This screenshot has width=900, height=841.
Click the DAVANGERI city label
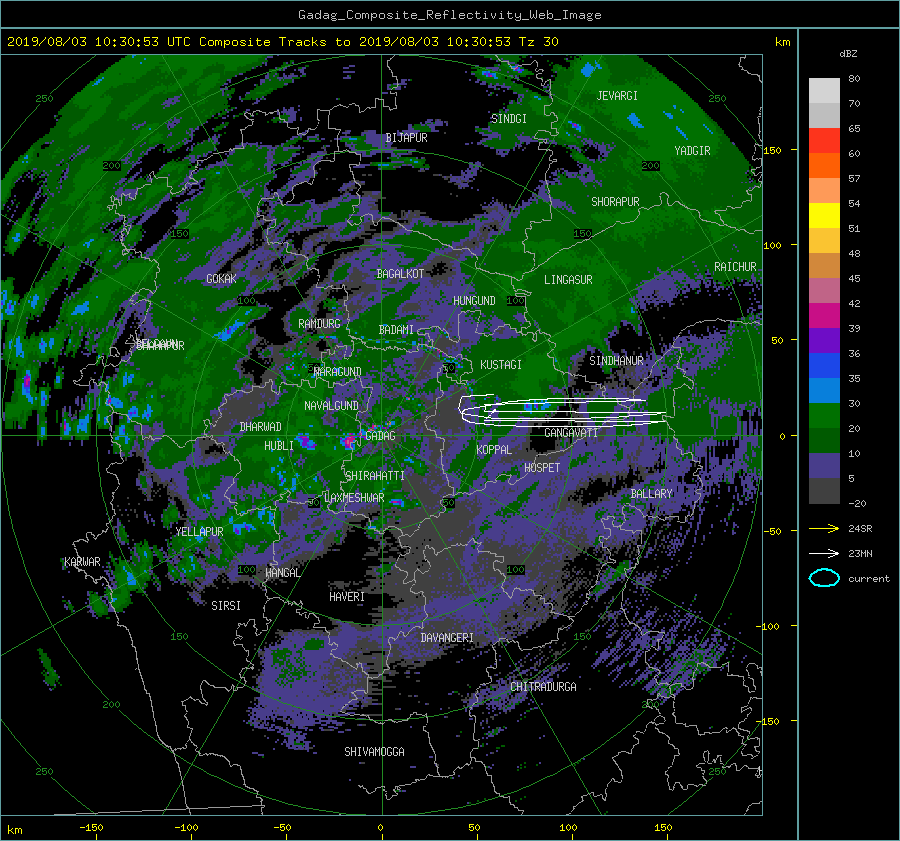click(x=447, y=638)
